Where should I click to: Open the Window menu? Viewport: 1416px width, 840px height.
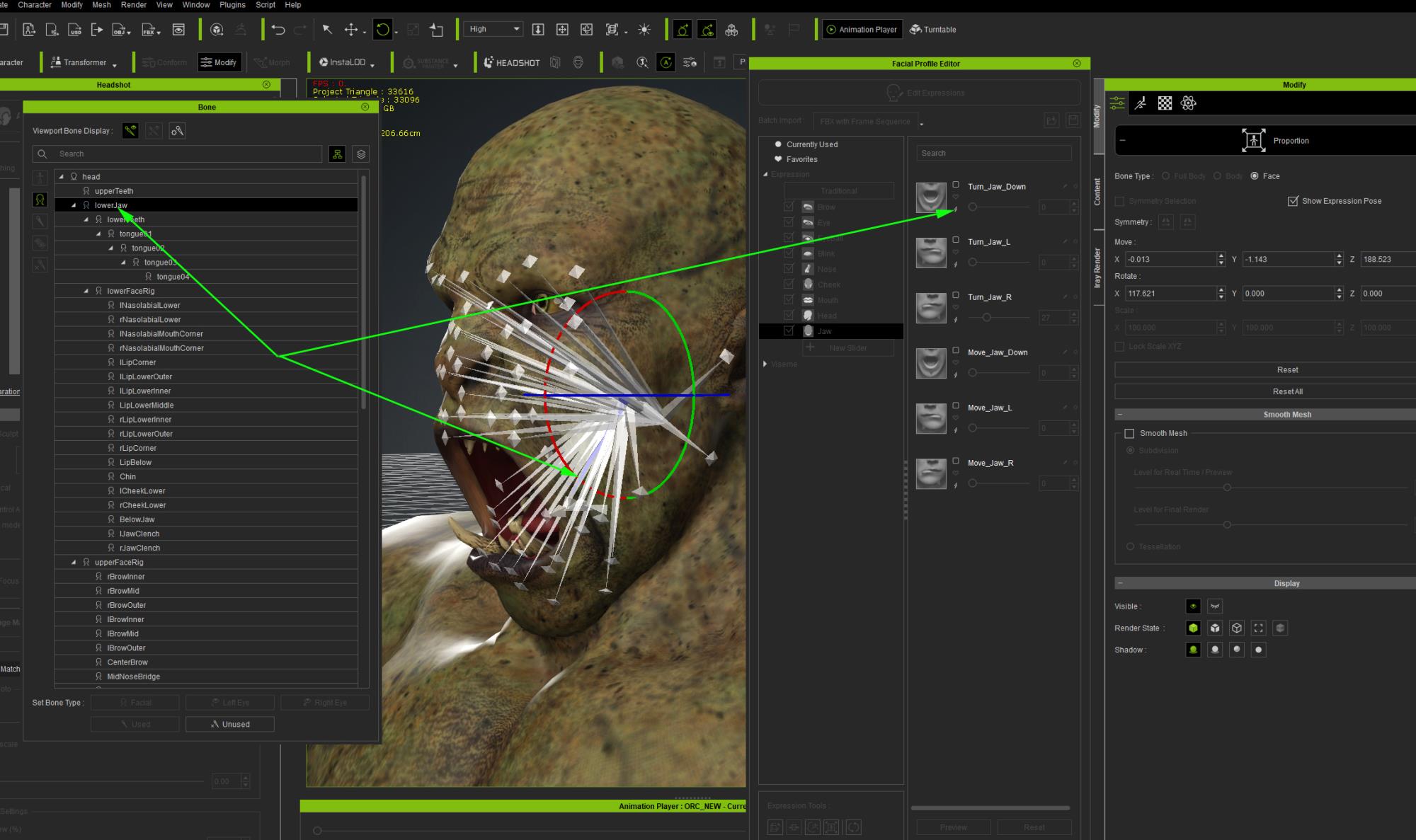pos(196,5)
